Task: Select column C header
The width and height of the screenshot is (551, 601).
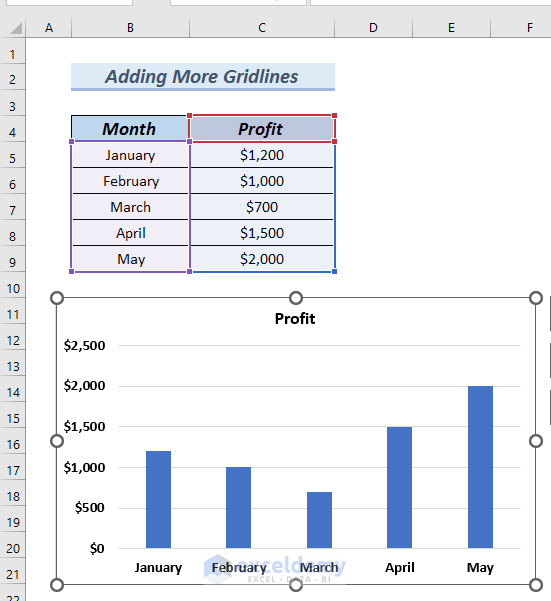Action: point(262,28)
